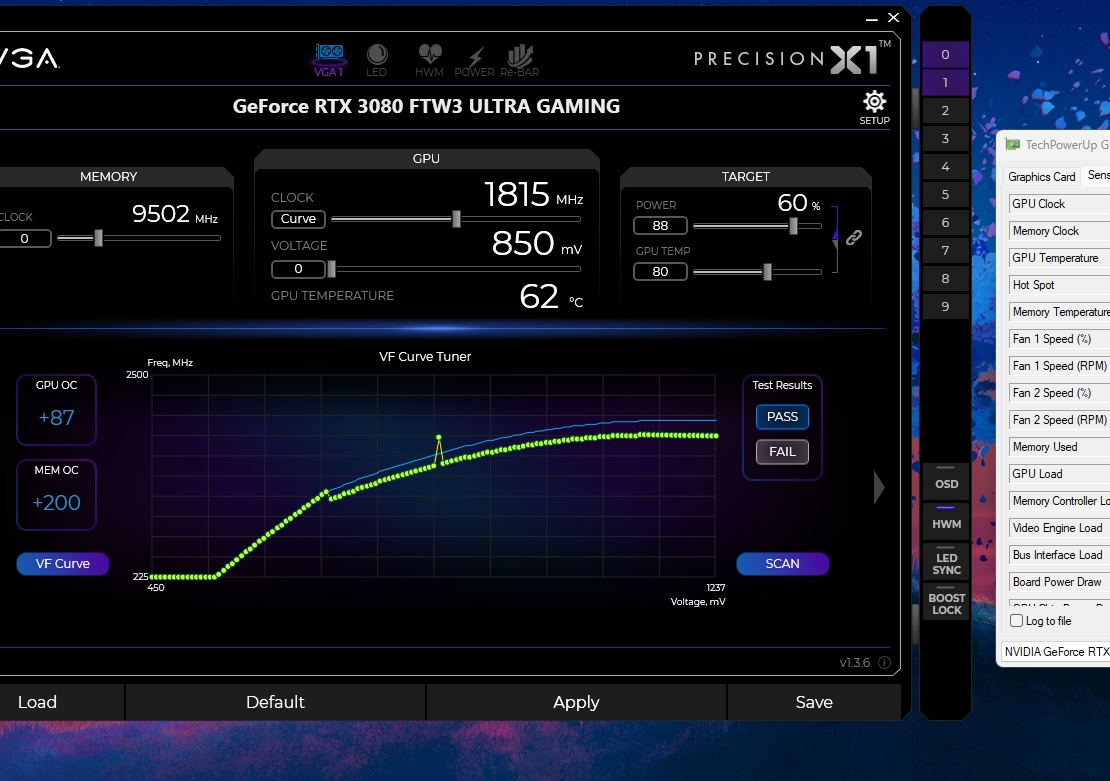The height and width of the screenshot is (781, 1110).
Task: Open the SETUP gear icon
Action: point(874,108)
